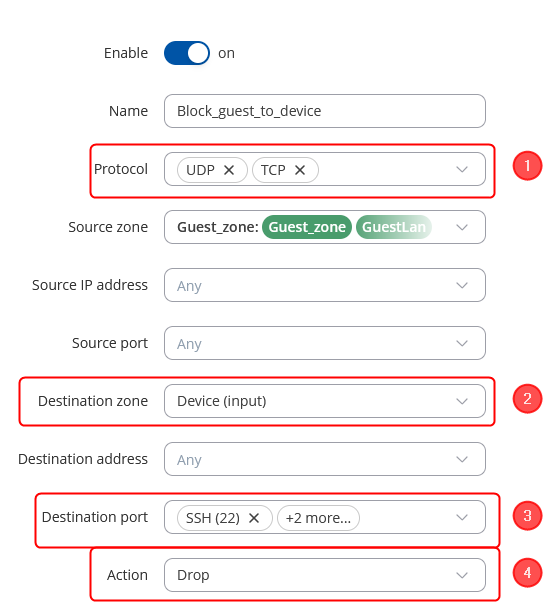Remove the TCP protocol tag
The height and width of the screenshot is (614, 560).
pyautogui.click(x=300, y=170)
